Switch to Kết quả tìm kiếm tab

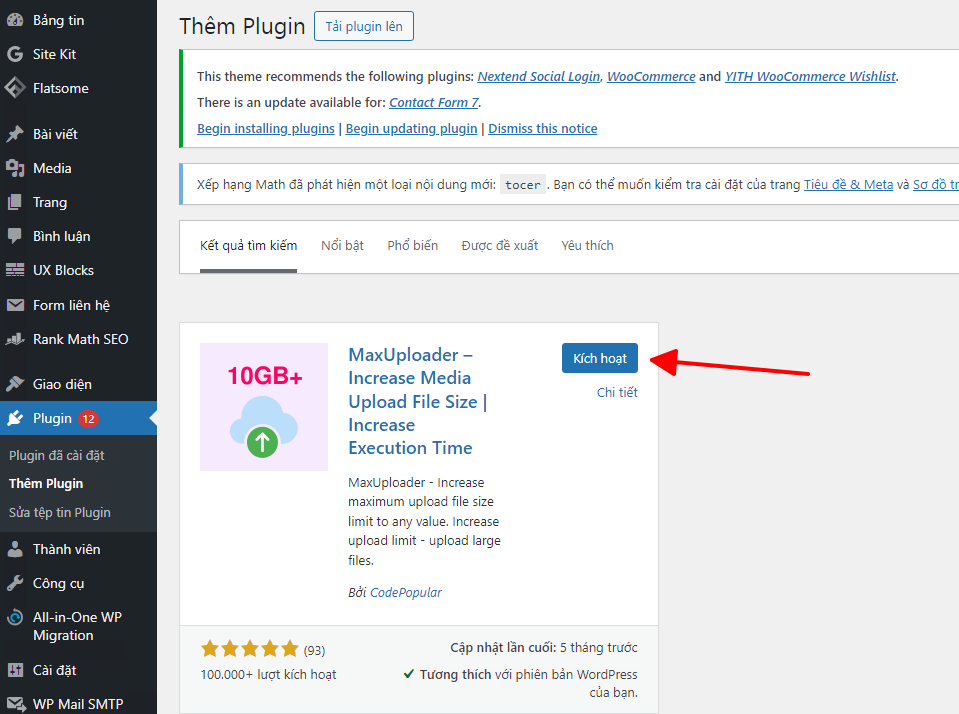(x=248, y=245)
